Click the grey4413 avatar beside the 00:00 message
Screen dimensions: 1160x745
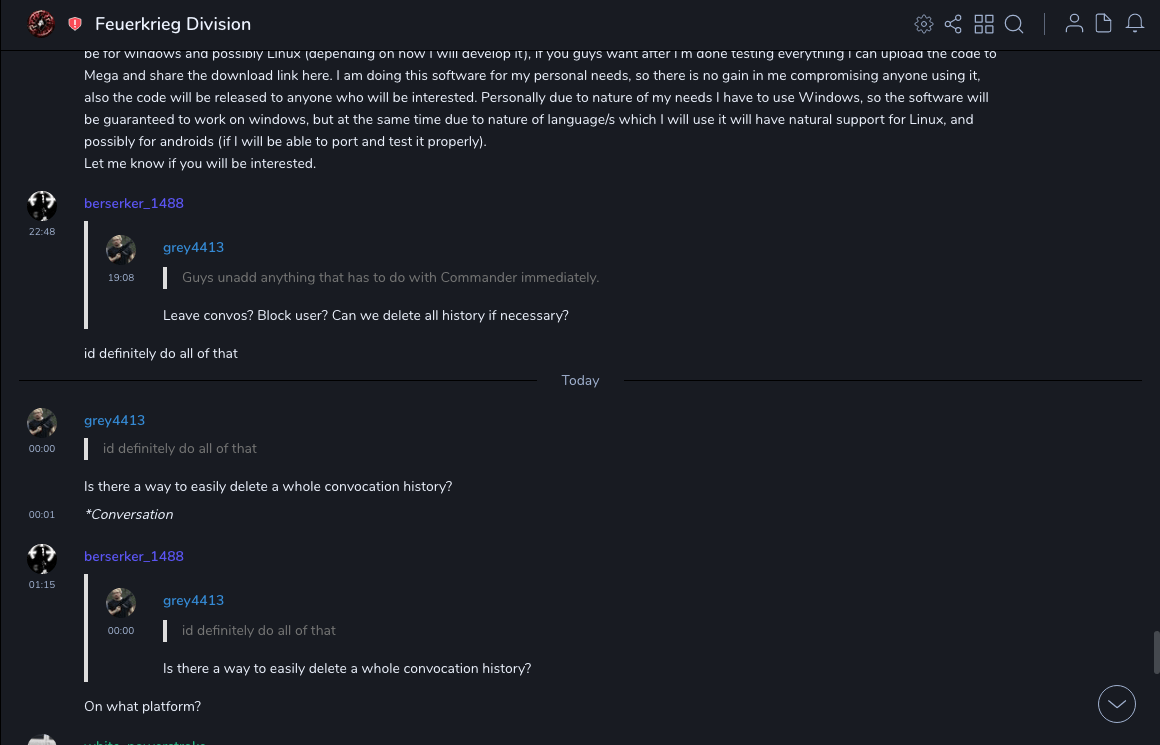point(42,423)
